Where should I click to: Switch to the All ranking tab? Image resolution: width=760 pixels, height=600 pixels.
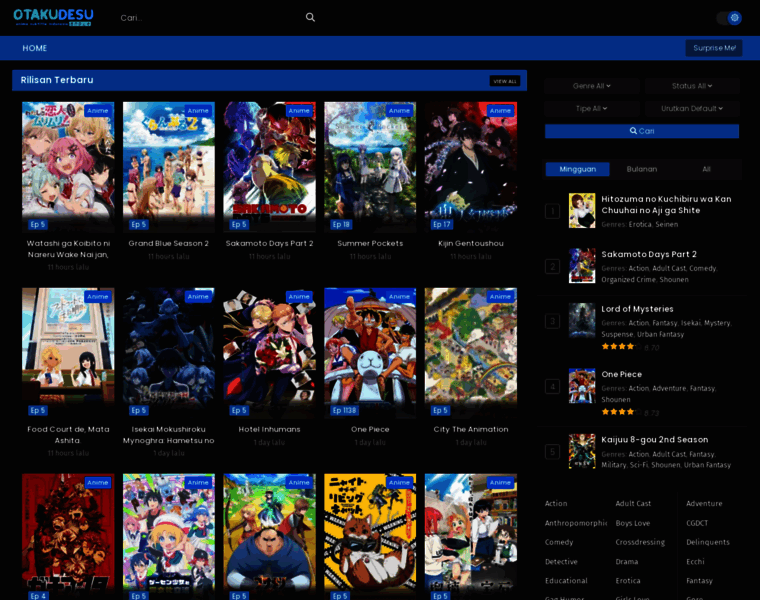coord(706,169)
